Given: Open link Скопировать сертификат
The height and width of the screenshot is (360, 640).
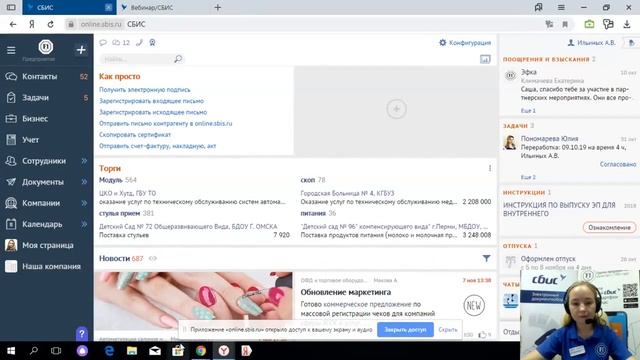Looking at the screenshot, I should [135, 134].
